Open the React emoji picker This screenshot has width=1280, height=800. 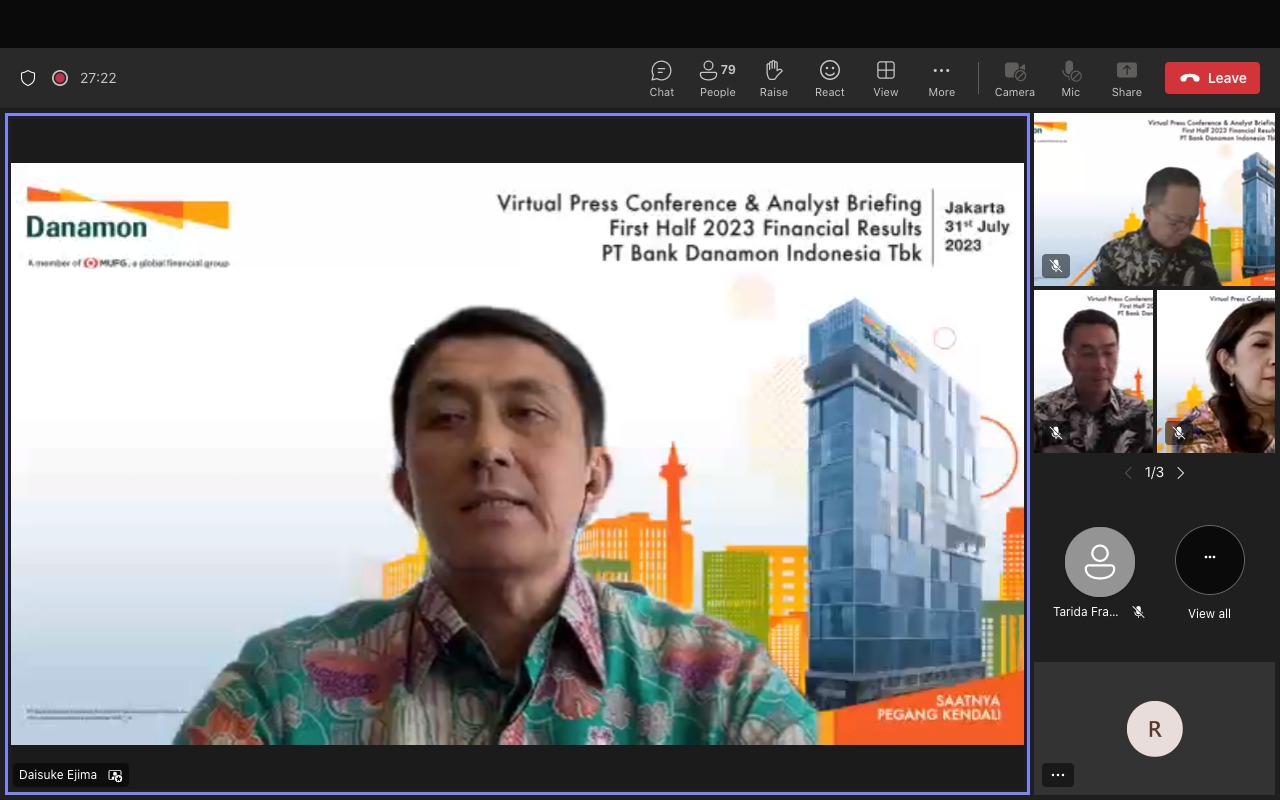click(x=829, y=78)
